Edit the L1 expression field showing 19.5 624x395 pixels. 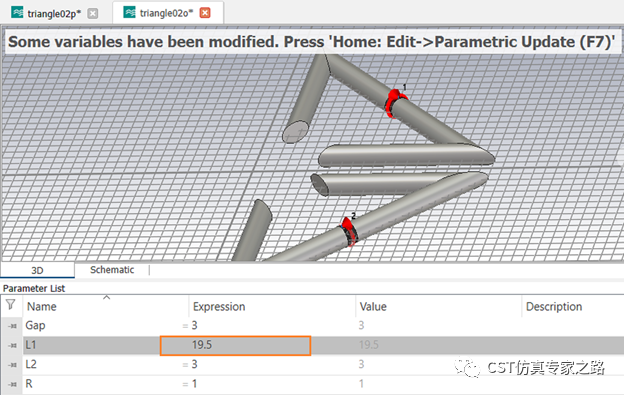click(x=235, y=345)
